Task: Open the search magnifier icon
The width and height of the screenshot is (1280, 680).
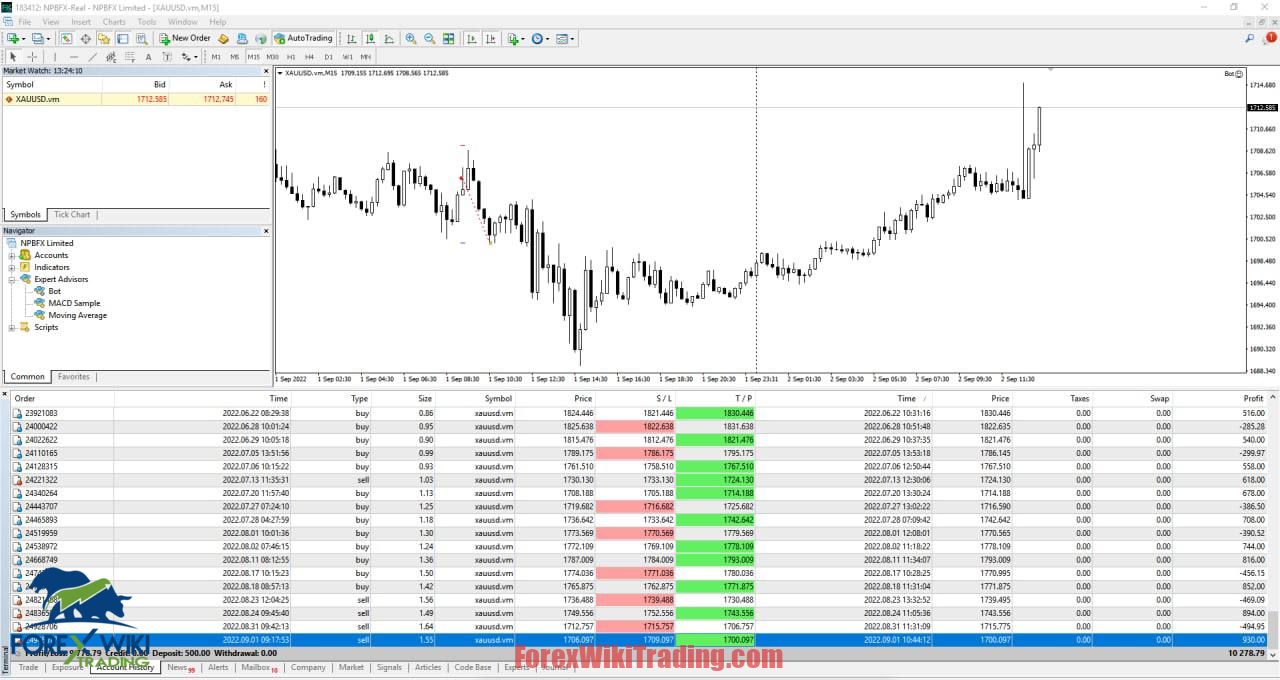Action: click(1250, 39)
